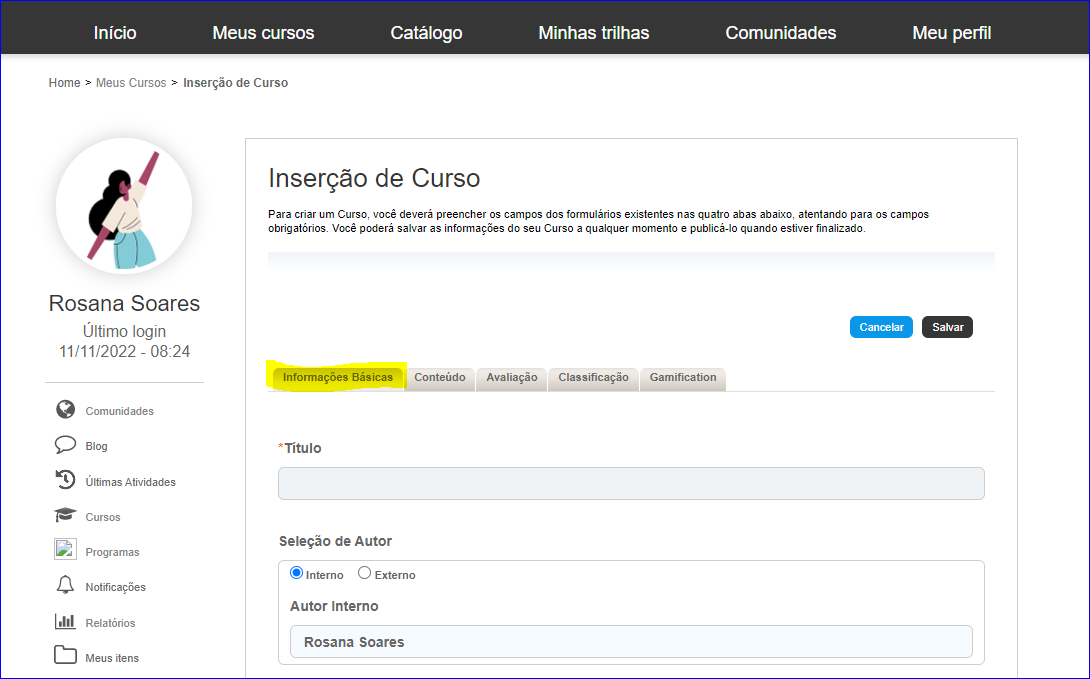
Task: Open the Informações Básicas tab
Action: [337, 377]
